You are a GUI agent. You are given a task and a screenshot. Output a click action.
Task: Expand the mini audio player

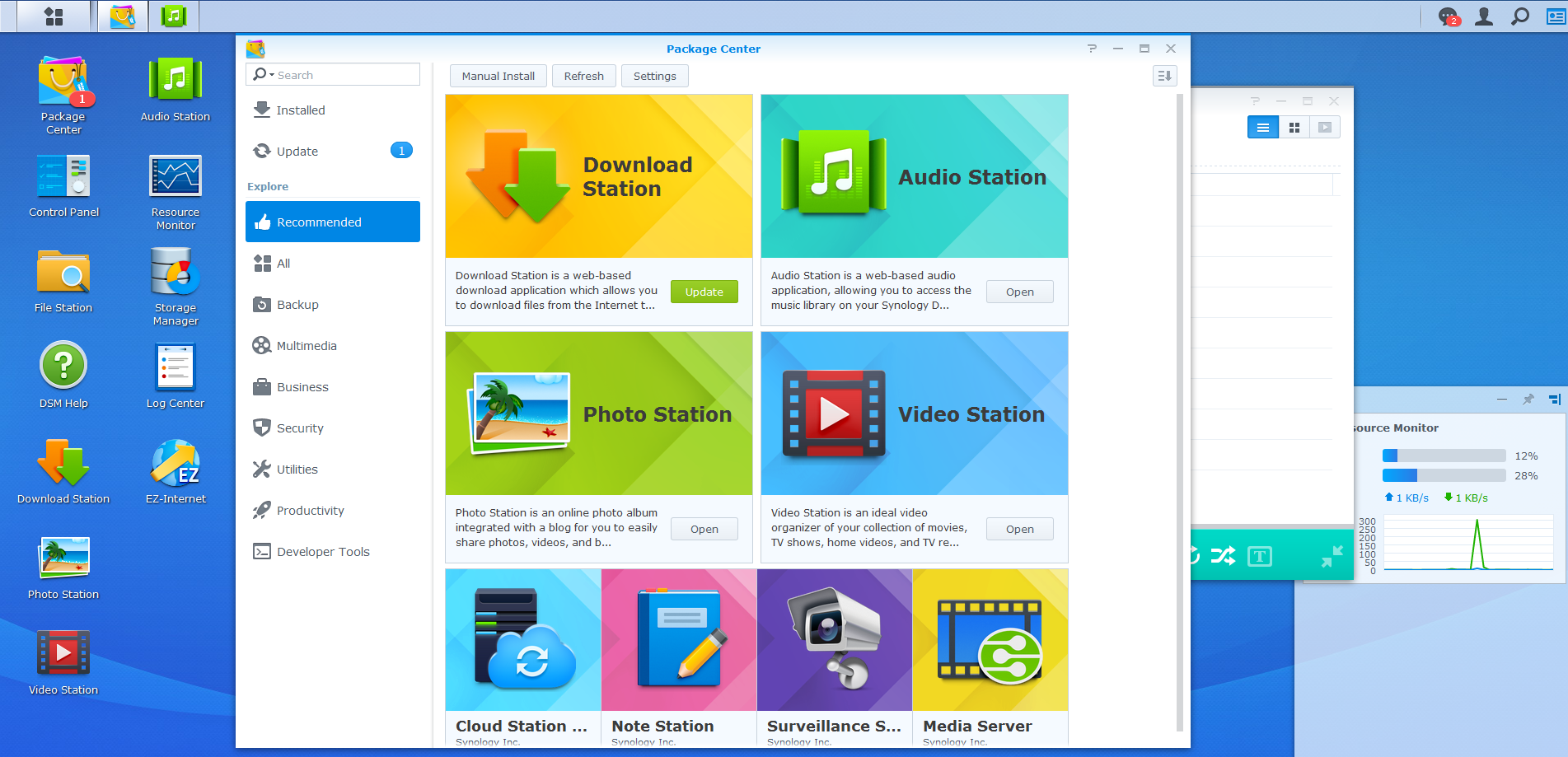tap(1332, 556)
